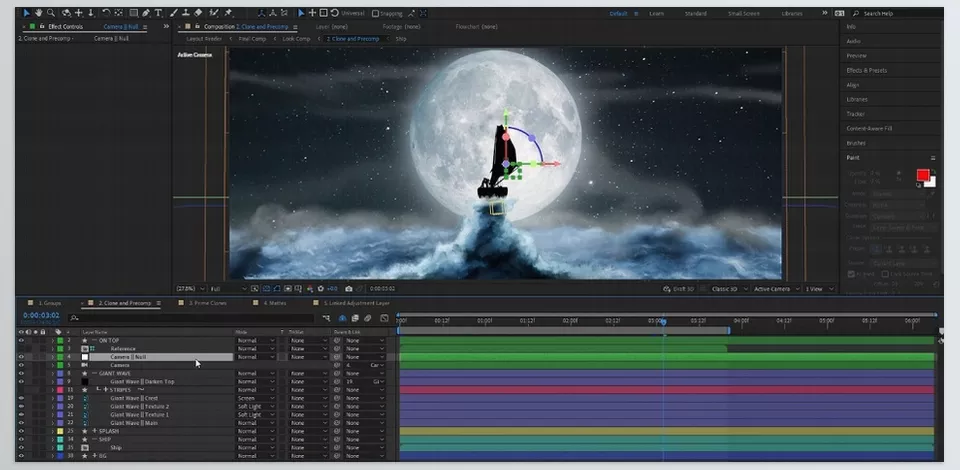Open the Effects & Presets panel
This screenshot has height=470, width=960.
[x=866, y=70]
